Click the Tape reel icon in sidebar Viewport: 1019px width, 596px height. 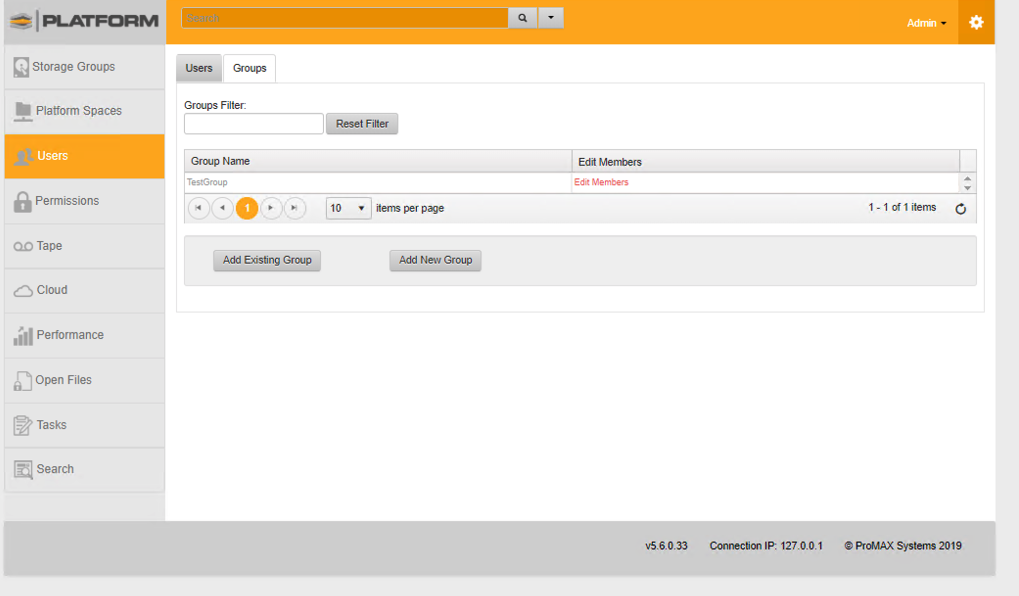pos(23,246)
